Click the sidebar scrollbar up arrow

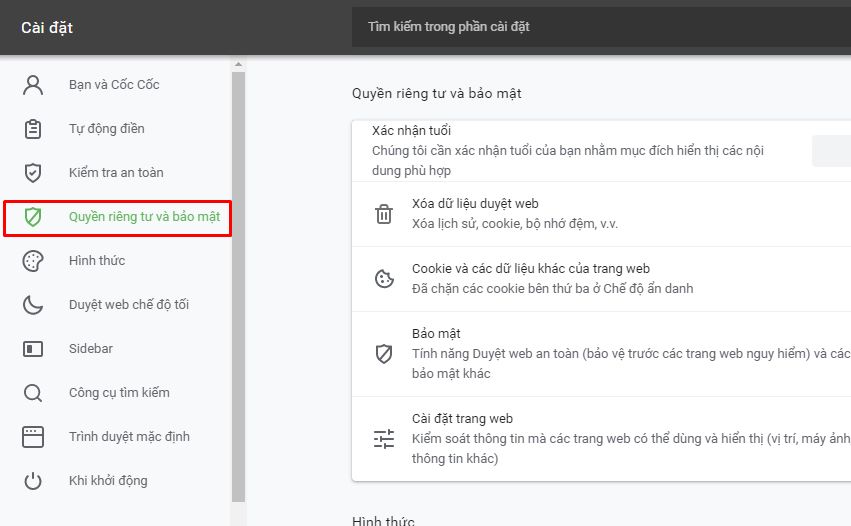[238, 64]
